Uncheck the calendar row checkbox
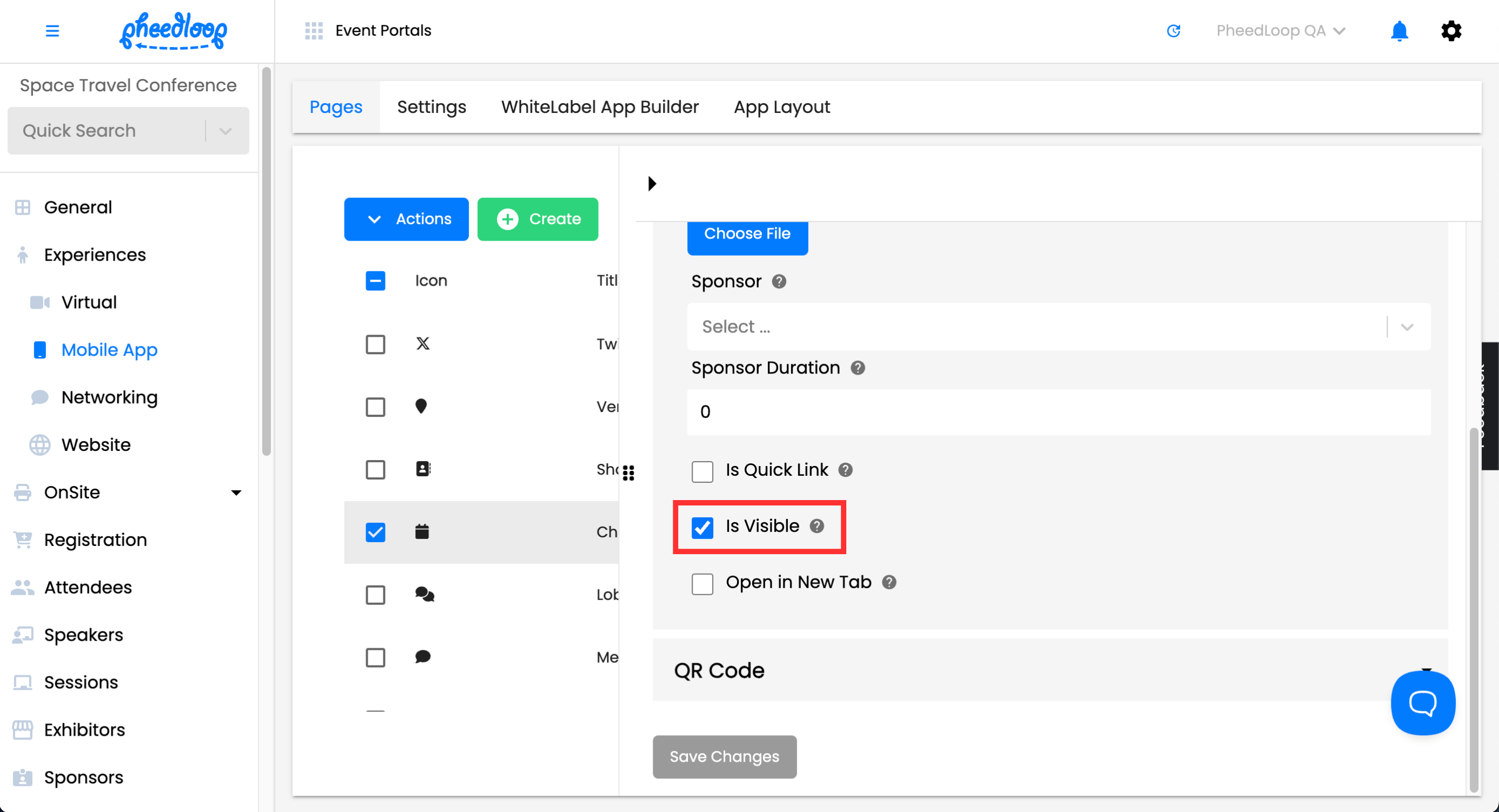This screenshot has width=1499, height=812. pos(375,532)
